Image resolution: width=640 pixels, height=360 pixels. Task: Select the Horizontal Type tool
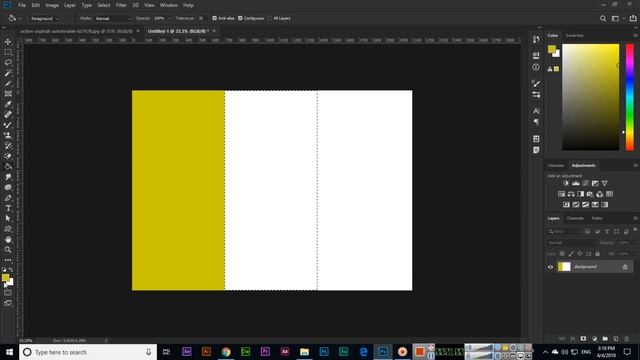(8, 208)
